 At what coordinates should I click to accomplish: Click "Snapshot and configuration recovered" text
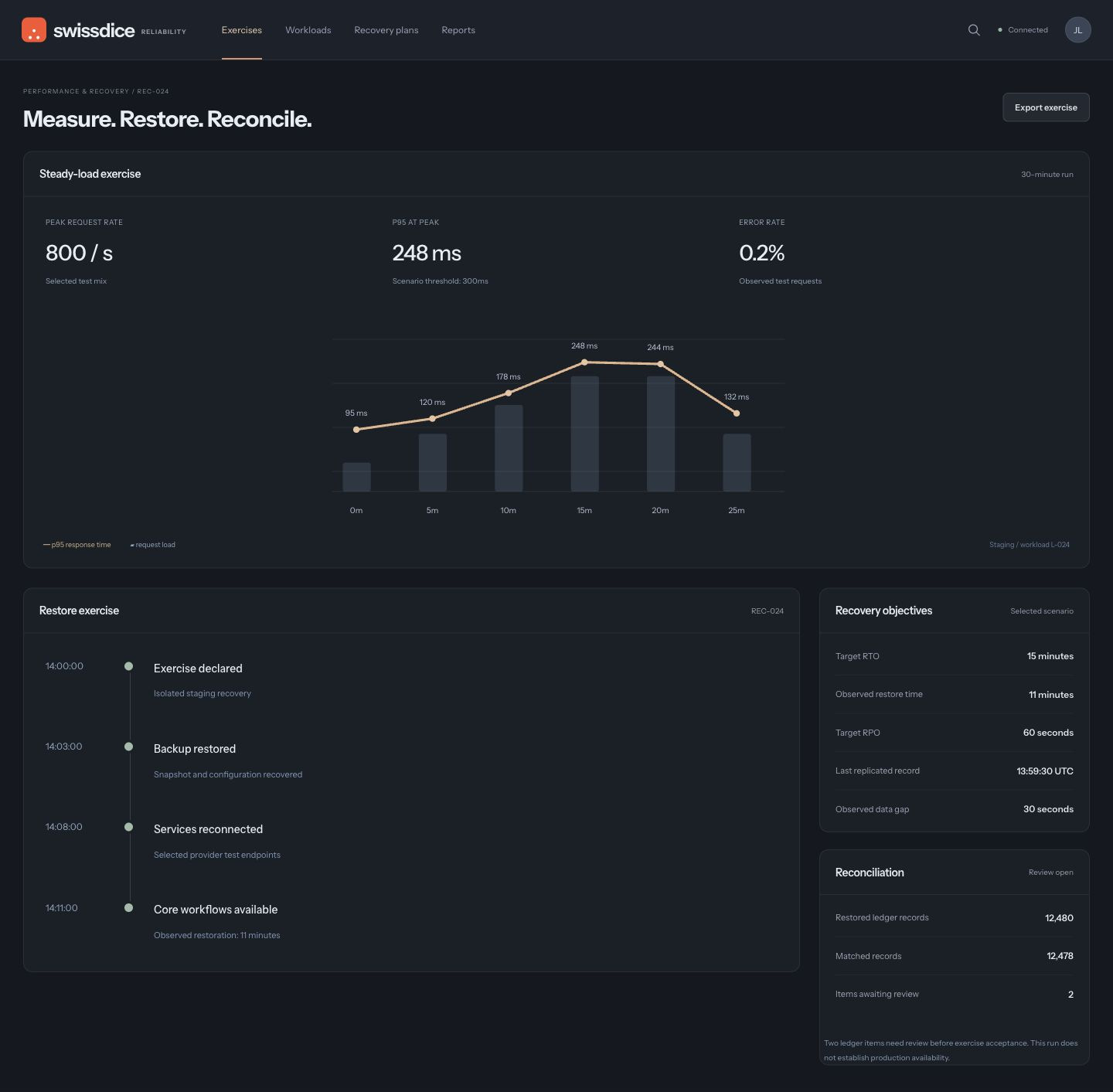(228, 774)
